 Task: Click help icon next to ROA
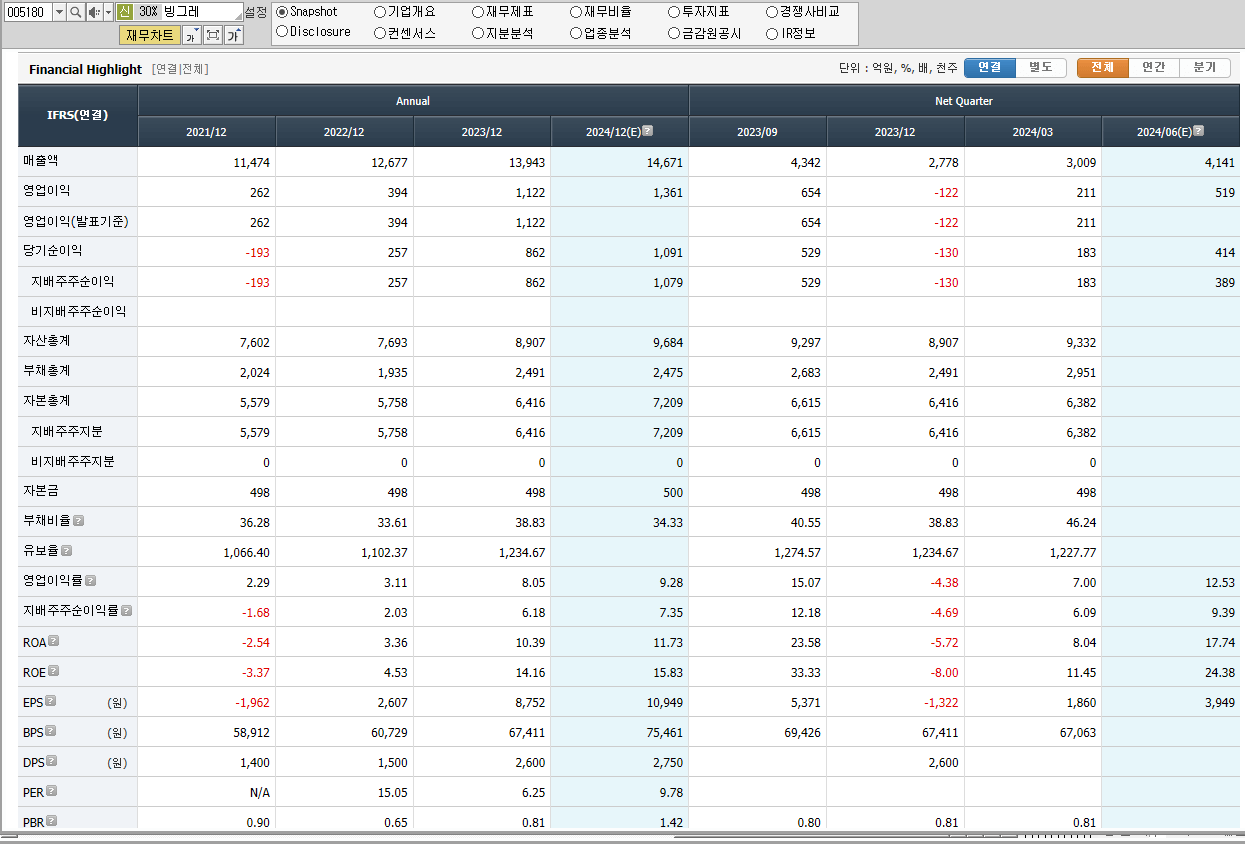[x=54, y=640]
